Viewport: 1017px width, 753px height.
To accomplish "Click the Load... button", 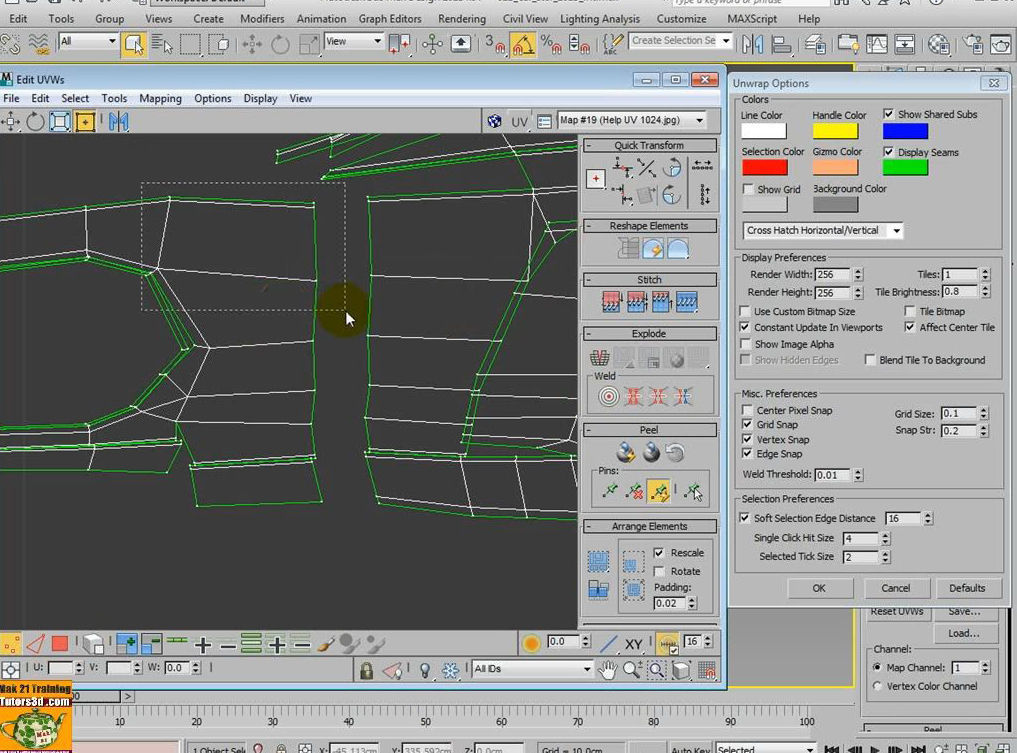I will (x=964, y=633).
